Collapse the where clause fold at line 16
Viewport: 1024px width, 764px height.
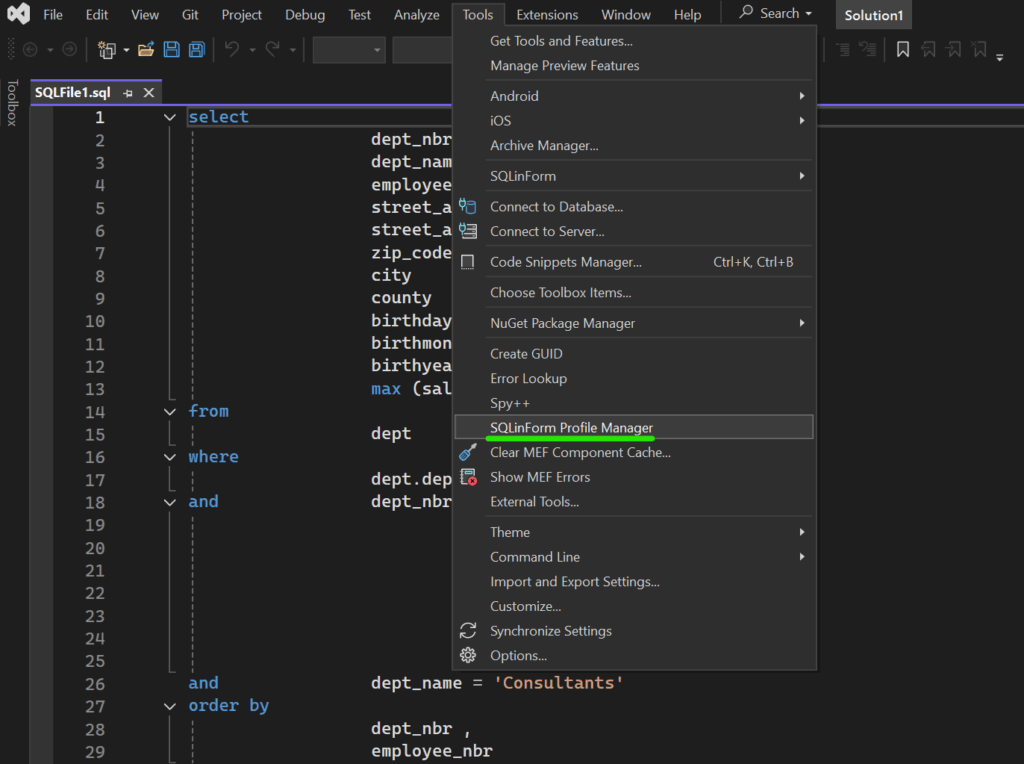(x=170, y=457)
